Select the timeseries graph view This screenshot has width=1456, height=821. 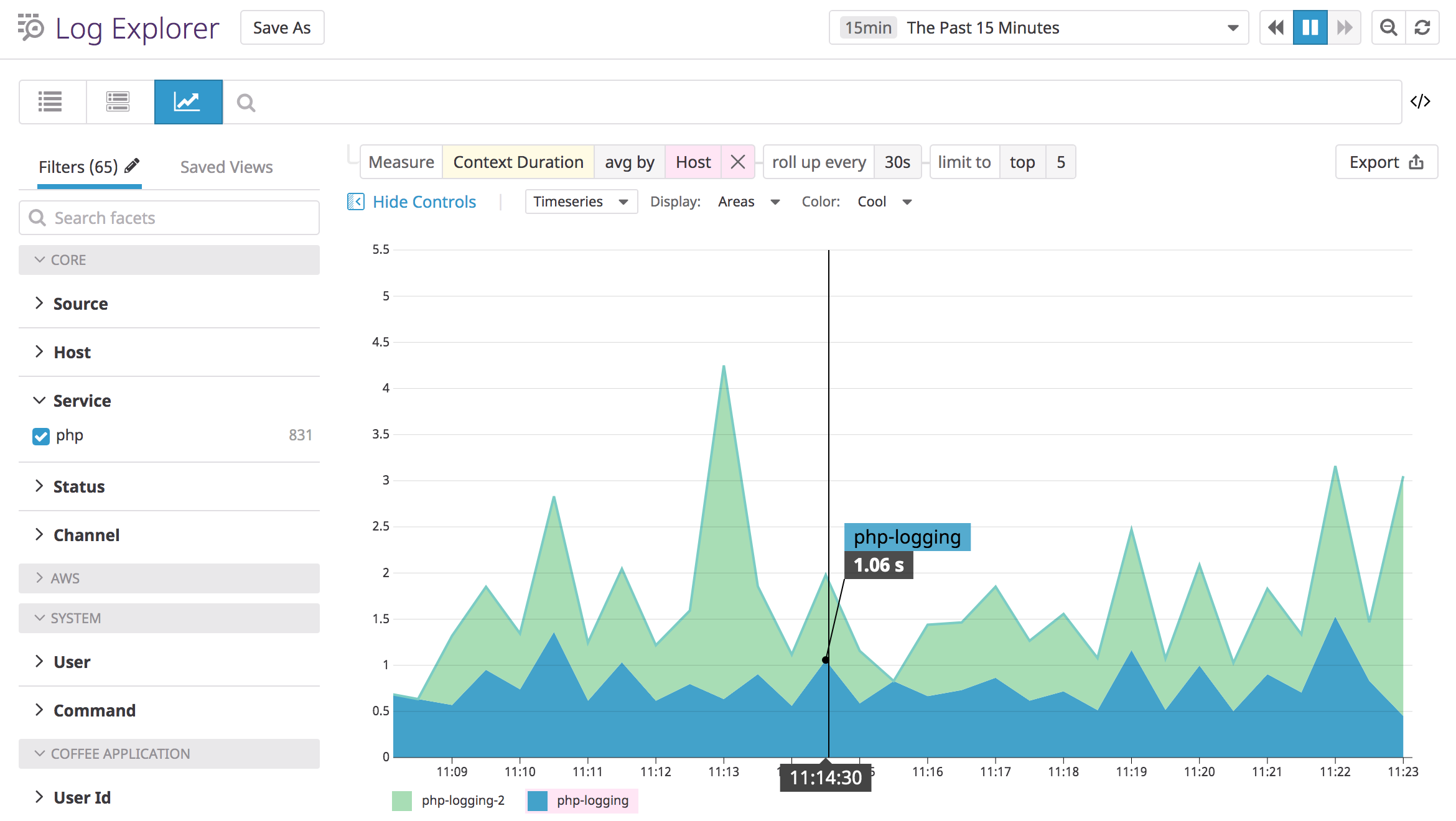pos(188,101)
